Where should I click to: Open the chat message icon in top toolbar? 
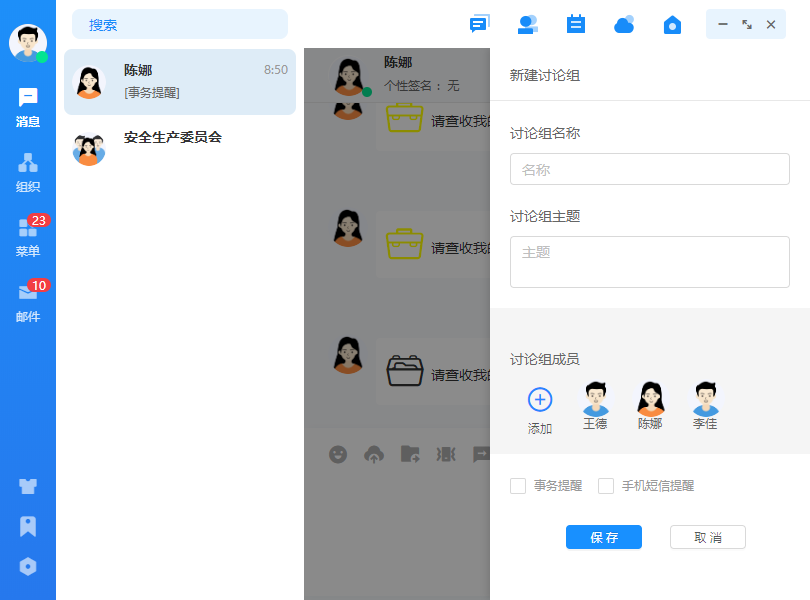[480, 25]
